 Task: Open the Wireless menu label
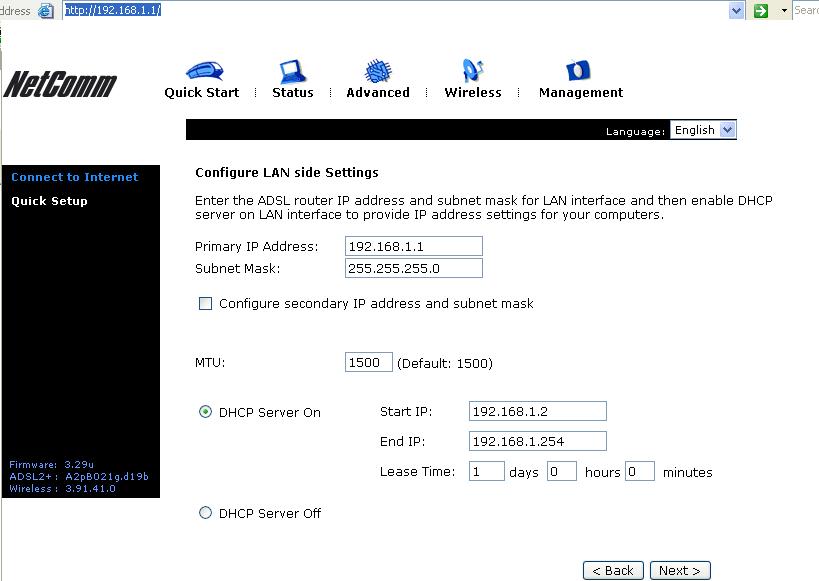pyautogui.click(x=473, y=92)
